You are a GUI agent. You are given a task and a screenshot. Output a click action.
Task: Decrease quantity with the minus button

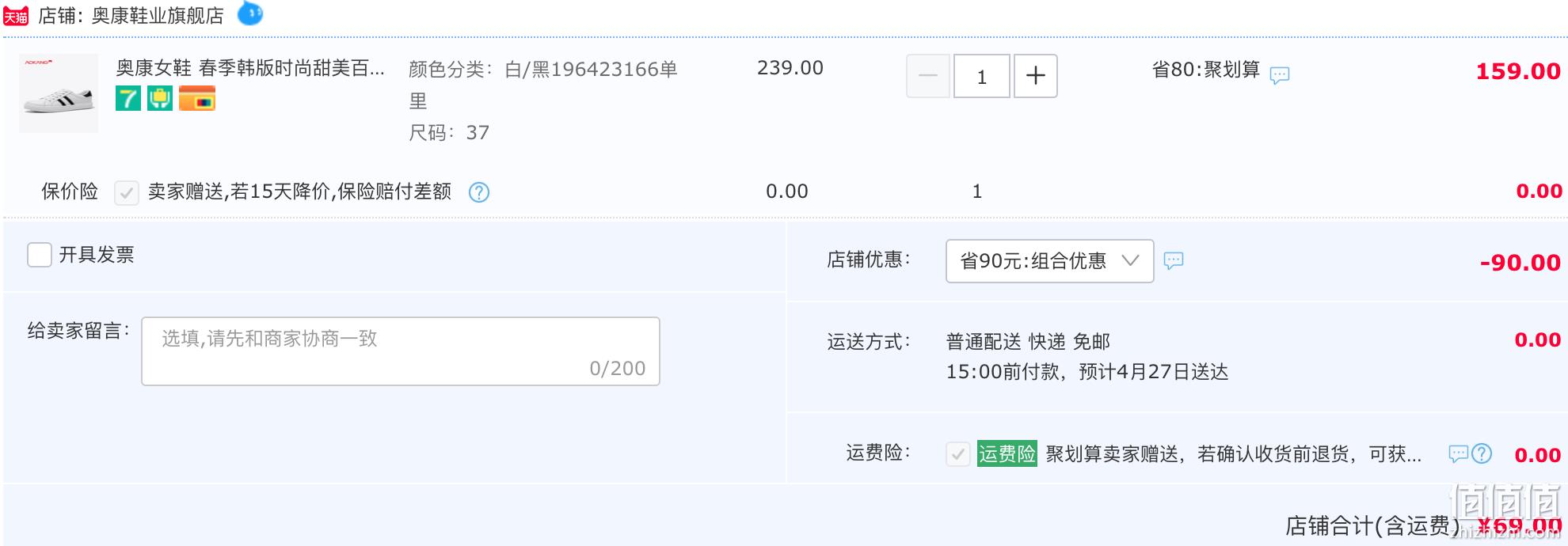point(928,76)
